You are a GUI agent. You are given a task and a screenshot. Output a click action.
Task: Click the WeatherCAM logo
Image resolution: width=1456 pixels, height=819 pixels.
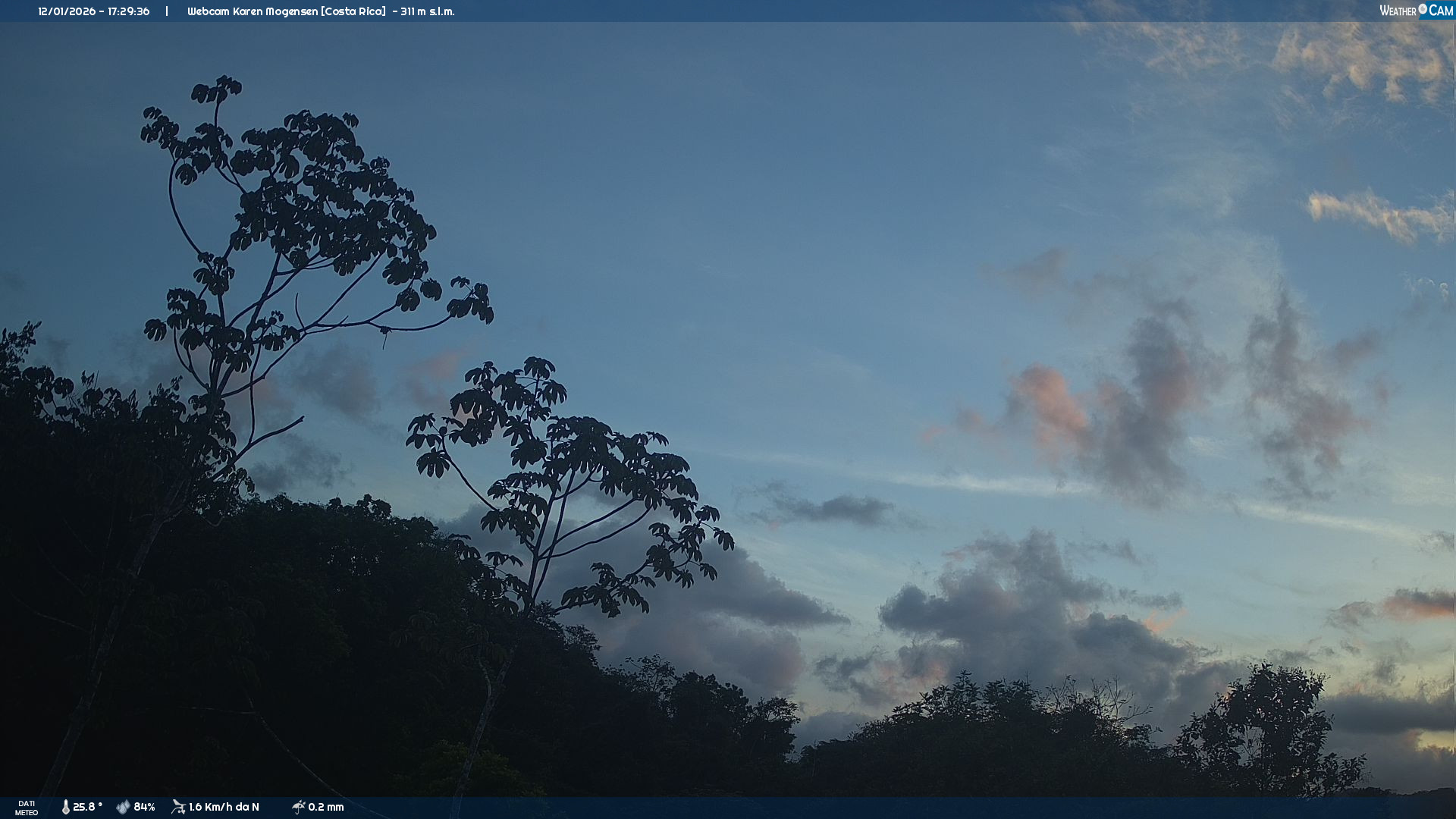coord(1416,11)
